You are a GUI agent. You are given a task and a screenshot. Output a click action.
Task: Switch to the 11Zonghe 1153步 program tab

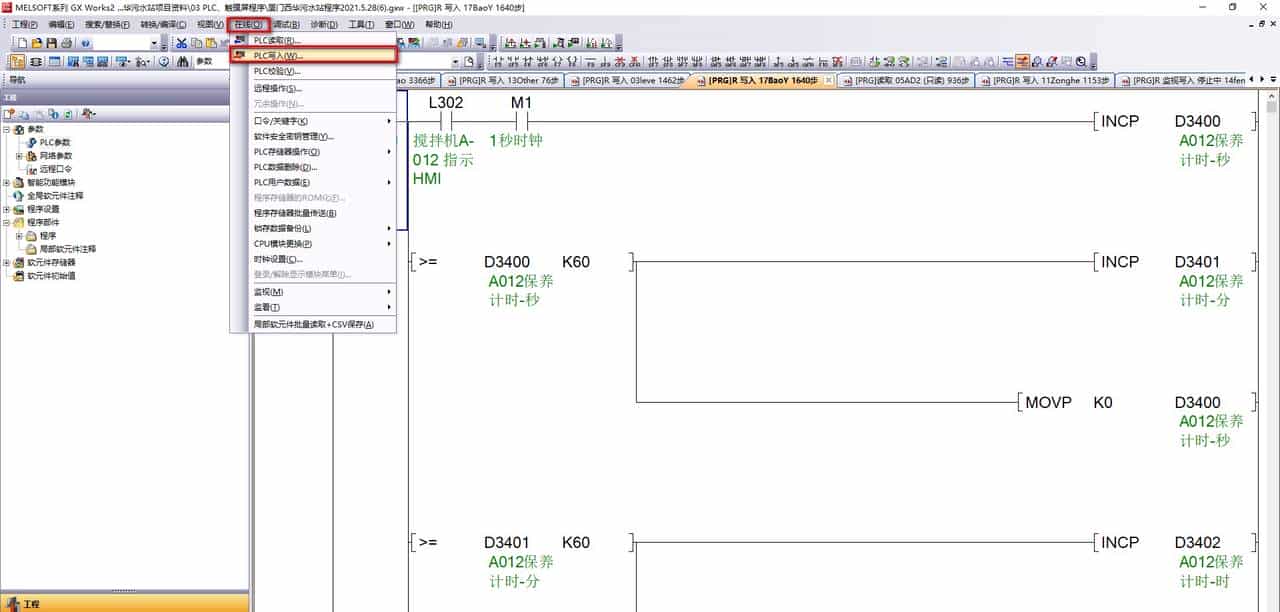pos(1049,81)
